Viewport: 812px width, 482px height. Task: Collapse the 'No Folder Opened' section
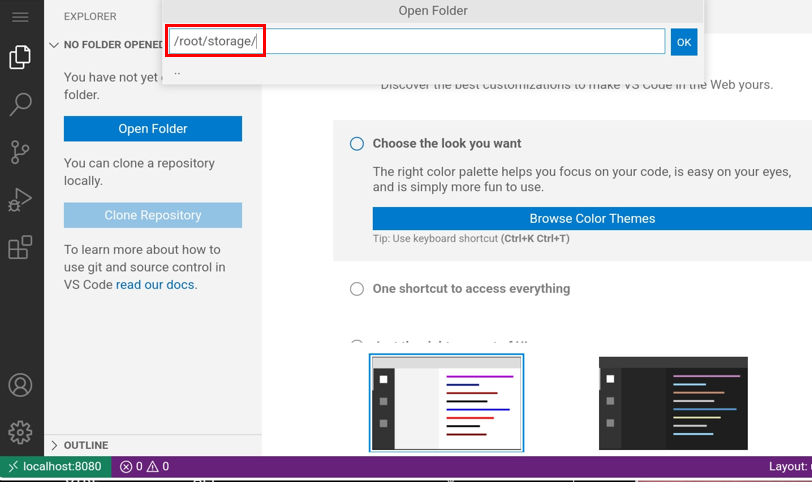(107, 45)
